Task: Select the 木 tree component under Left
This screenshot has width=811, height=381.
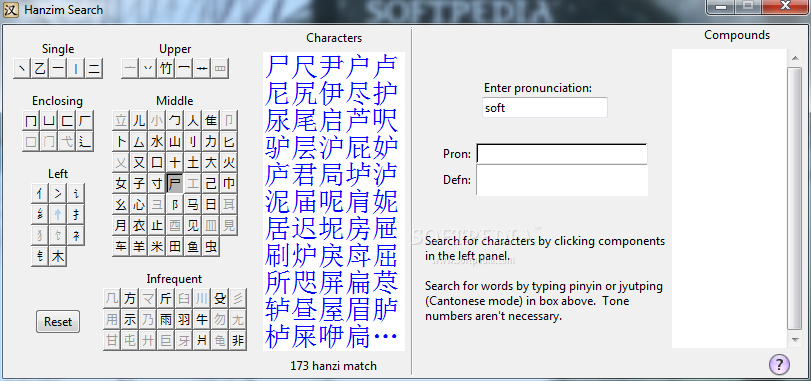Action: click(58, 256)
